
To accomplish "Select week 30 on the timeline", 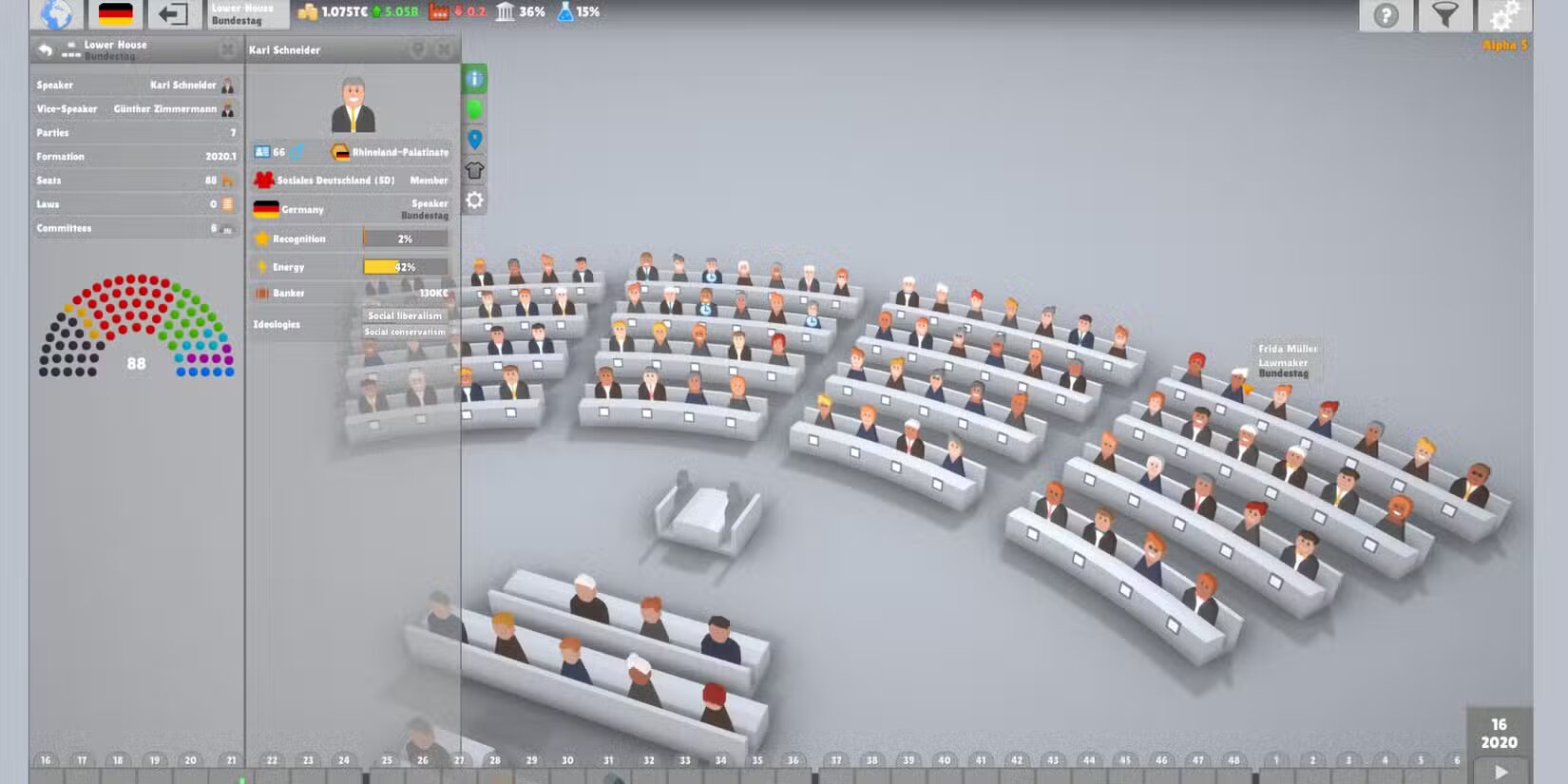I will tap(567, 760).
